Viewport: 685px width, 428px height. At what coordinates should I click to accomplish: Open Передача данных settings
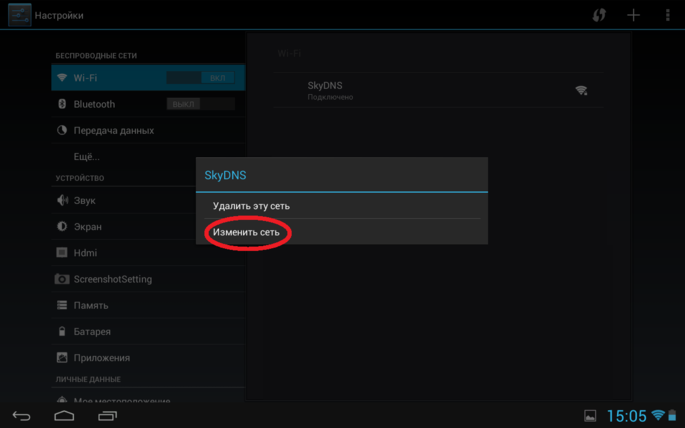coord(148,130)
